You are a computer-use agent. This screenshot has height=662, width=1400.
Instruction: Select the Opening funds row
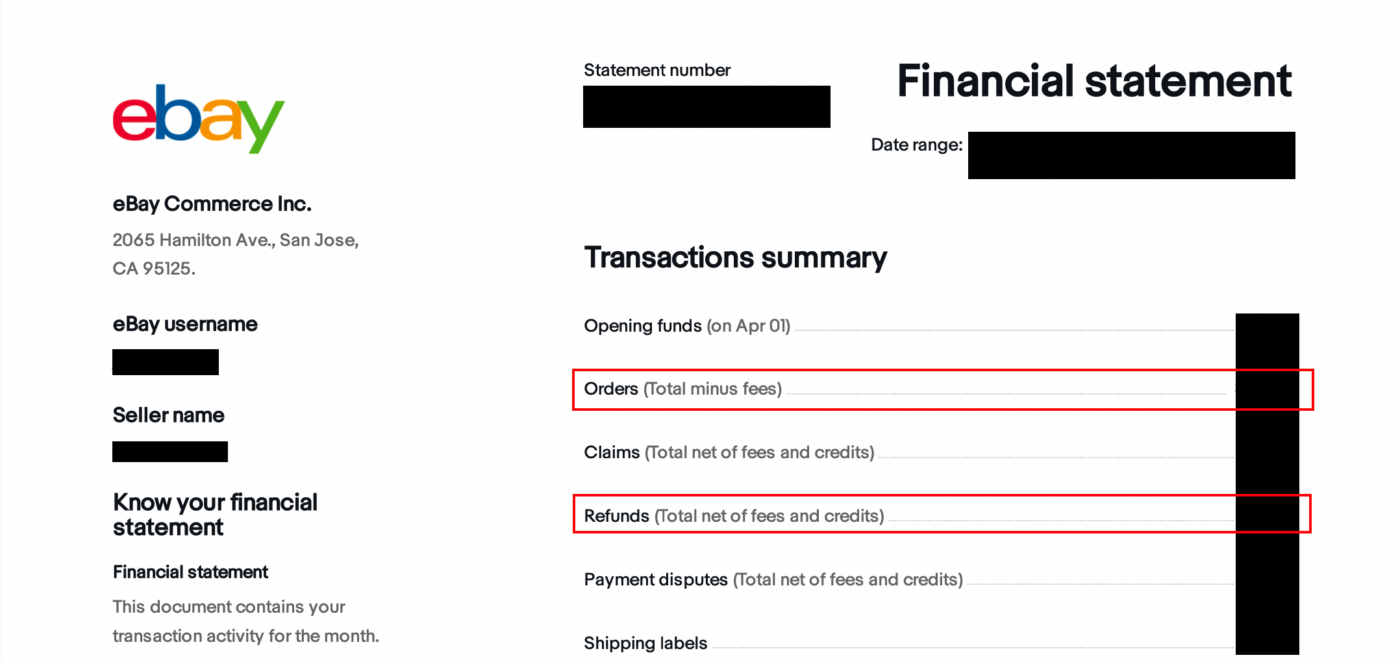[x=941, y=326]
